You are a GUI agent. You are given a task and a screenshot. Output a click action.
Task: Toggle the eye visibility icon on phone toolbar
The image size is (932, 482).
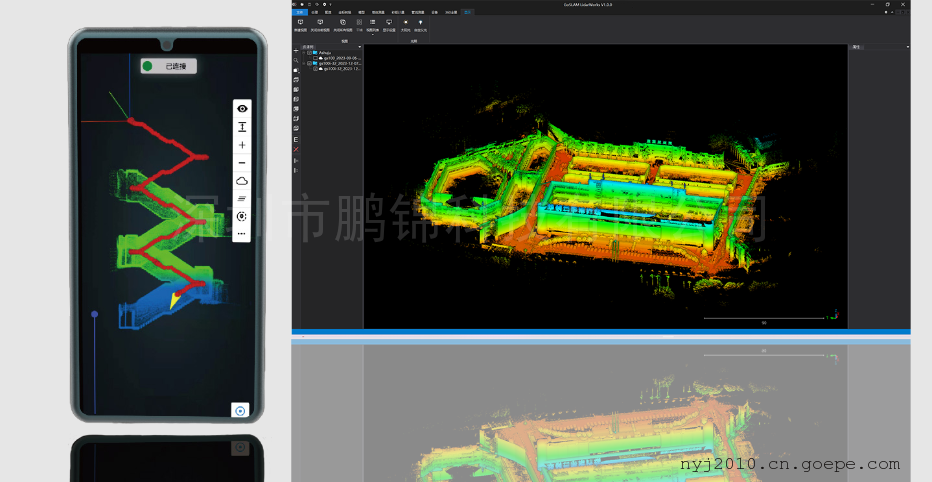pos(242,108)
